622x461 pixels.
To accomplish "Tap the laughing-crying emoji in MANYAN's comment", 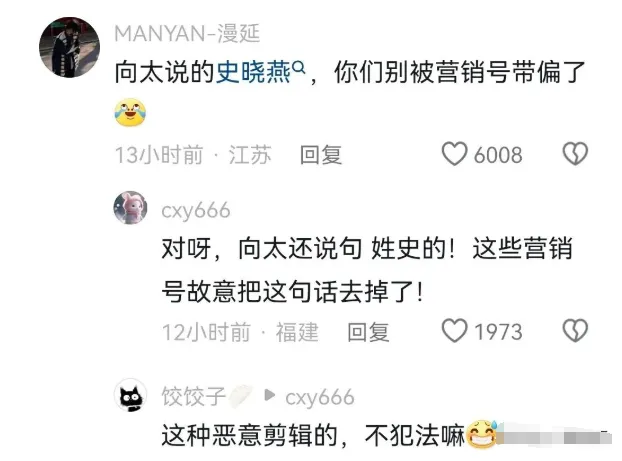I will click(x=130, y=112).
